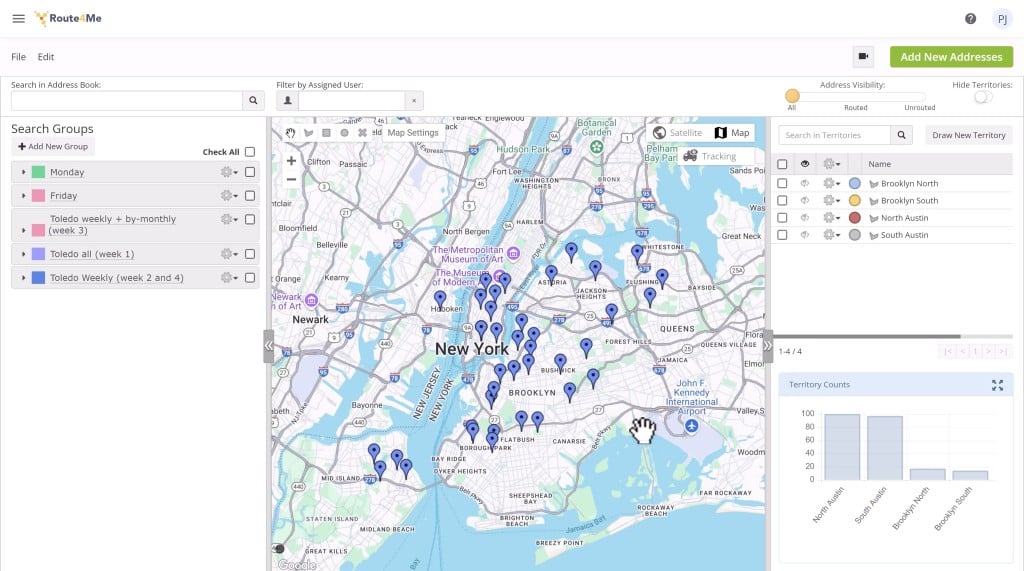Open the Edit menu
Image resolution: width=1024 pixels, height=571 pixels.
click(x=46, y=57)
